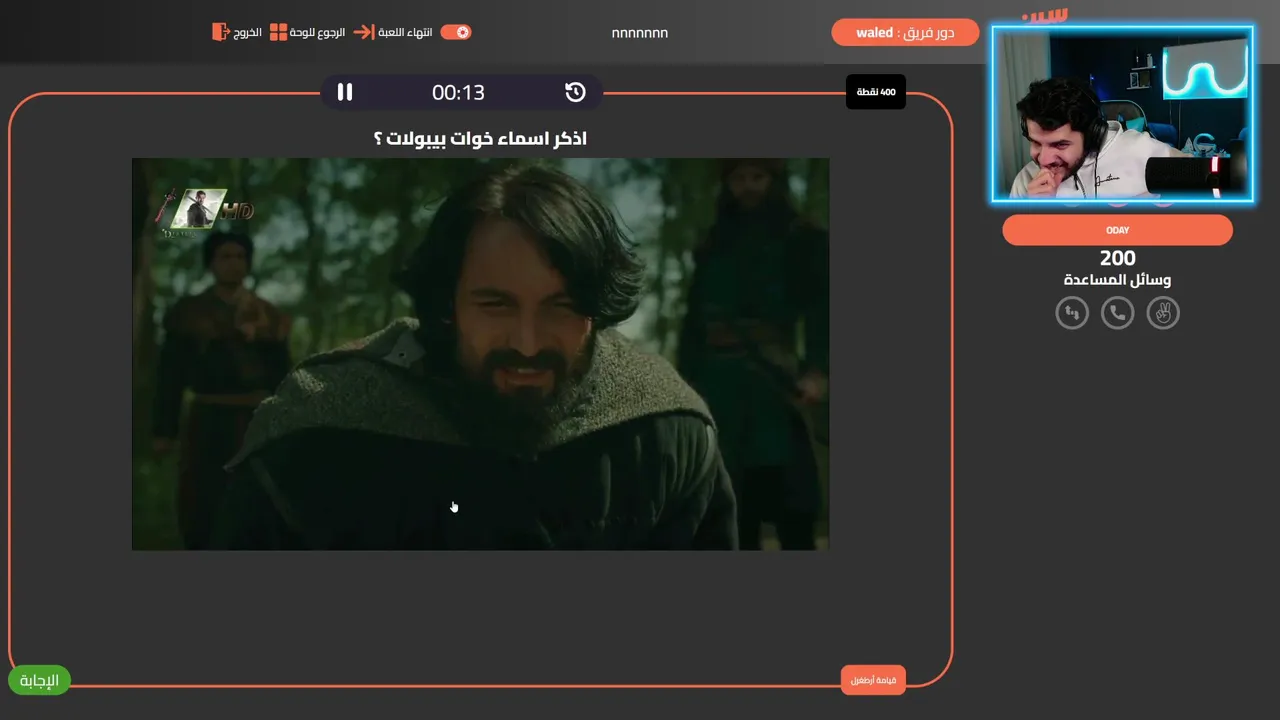Click the 00:13 timer readout
Screen dimensions: 1280x720
click(458, 92)
